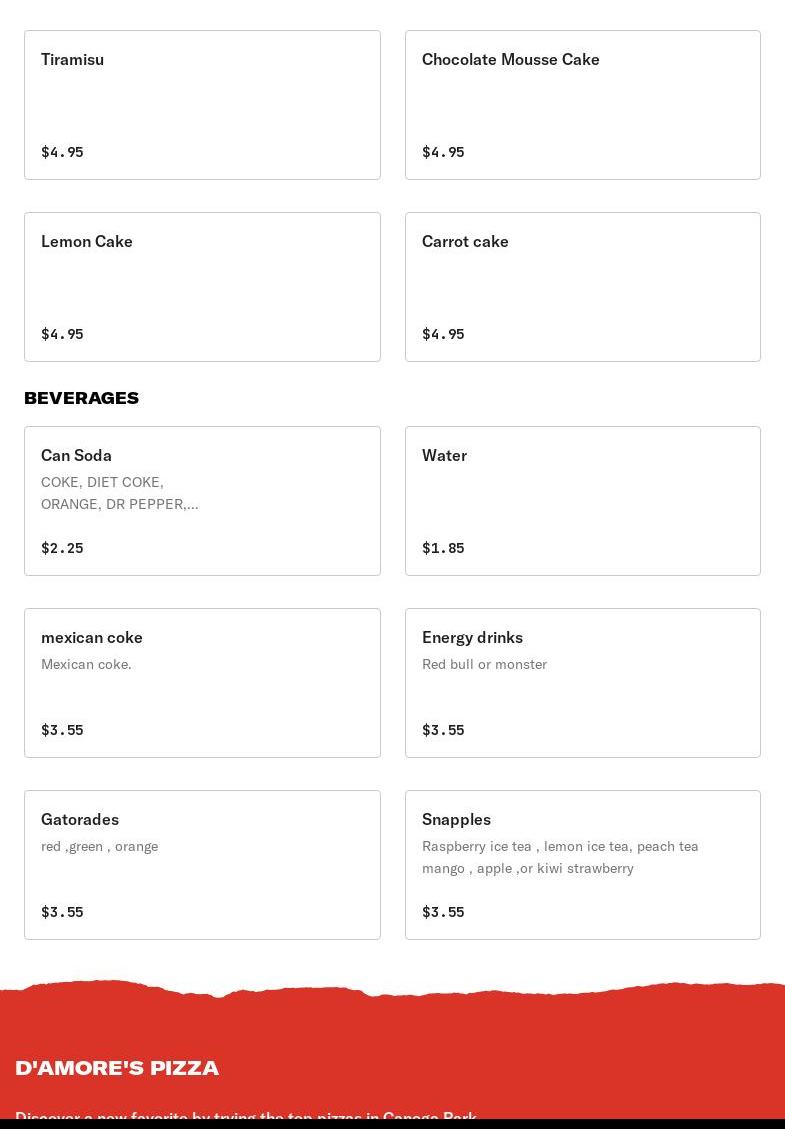Open the Snapples beverage card

(583, 865)
